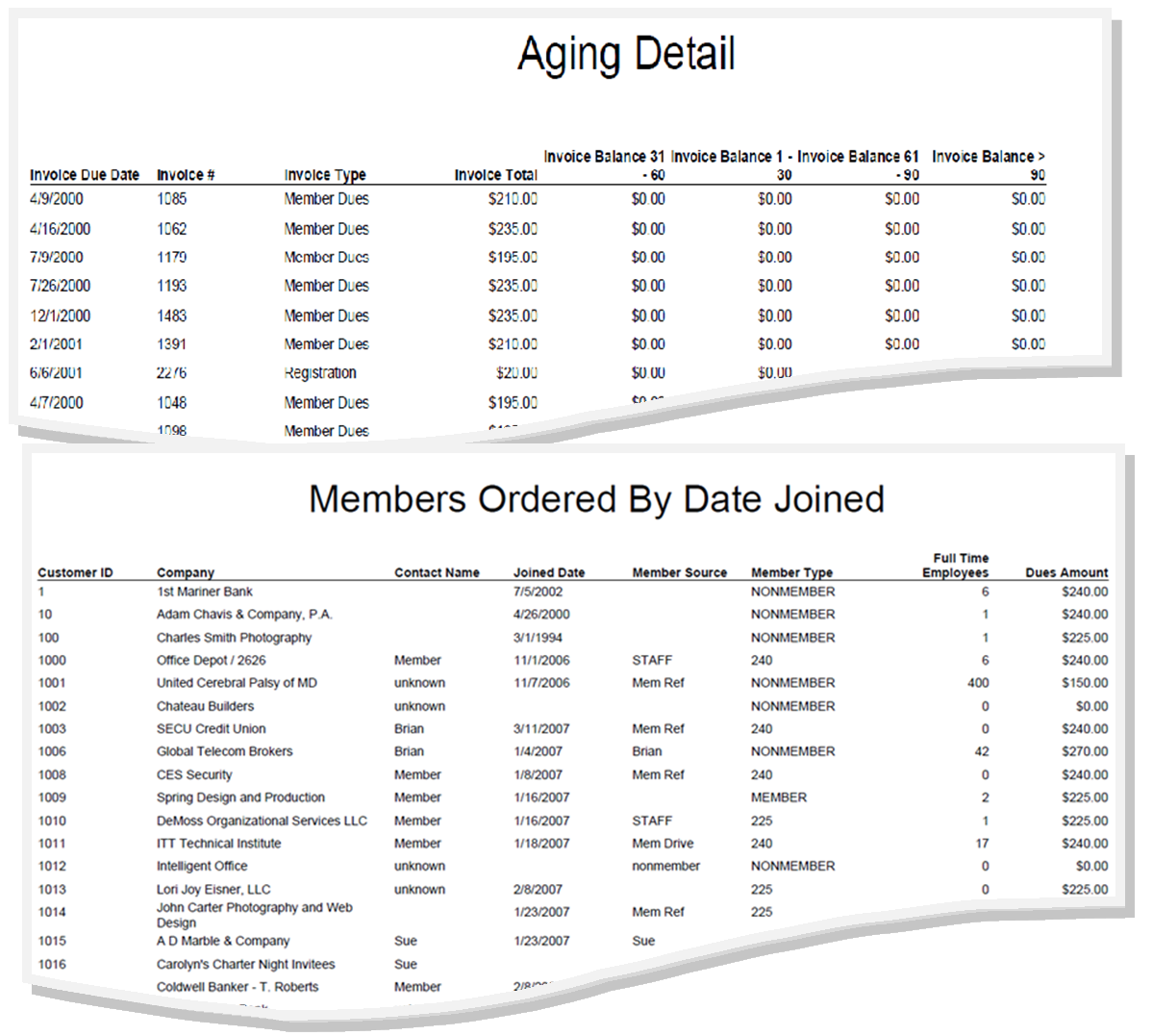This screenshot has width=1153, height=1036.
Task: Click the due date 7/26/2000
Action: click(61, 286)
